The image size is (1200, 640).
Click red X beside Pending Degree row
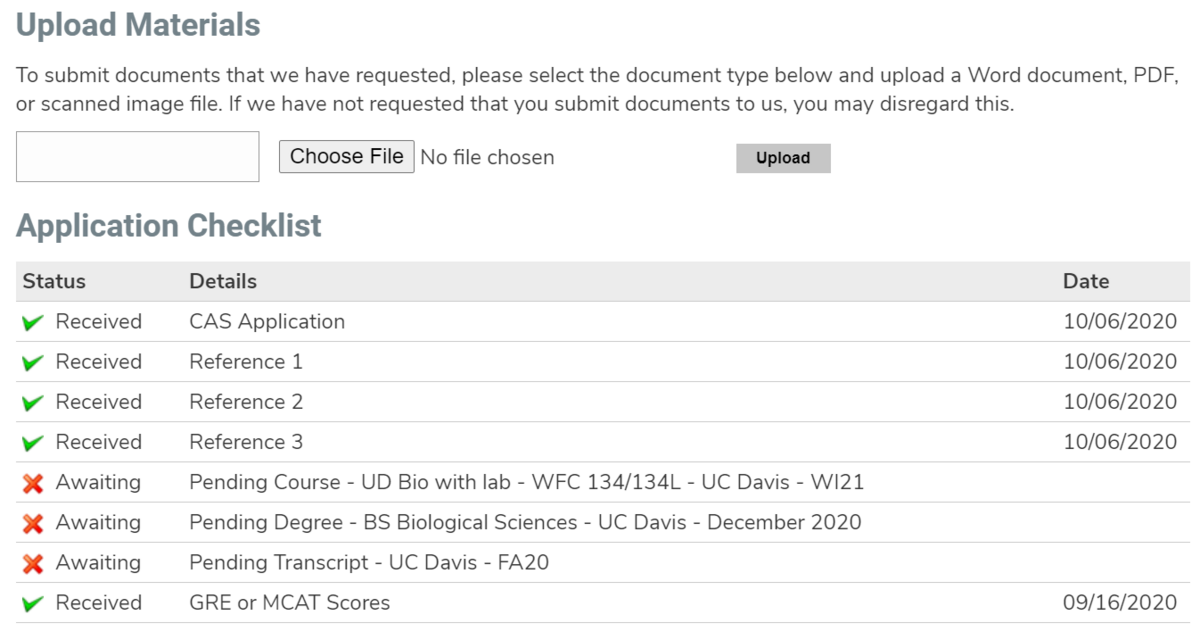tap(33, 523)
